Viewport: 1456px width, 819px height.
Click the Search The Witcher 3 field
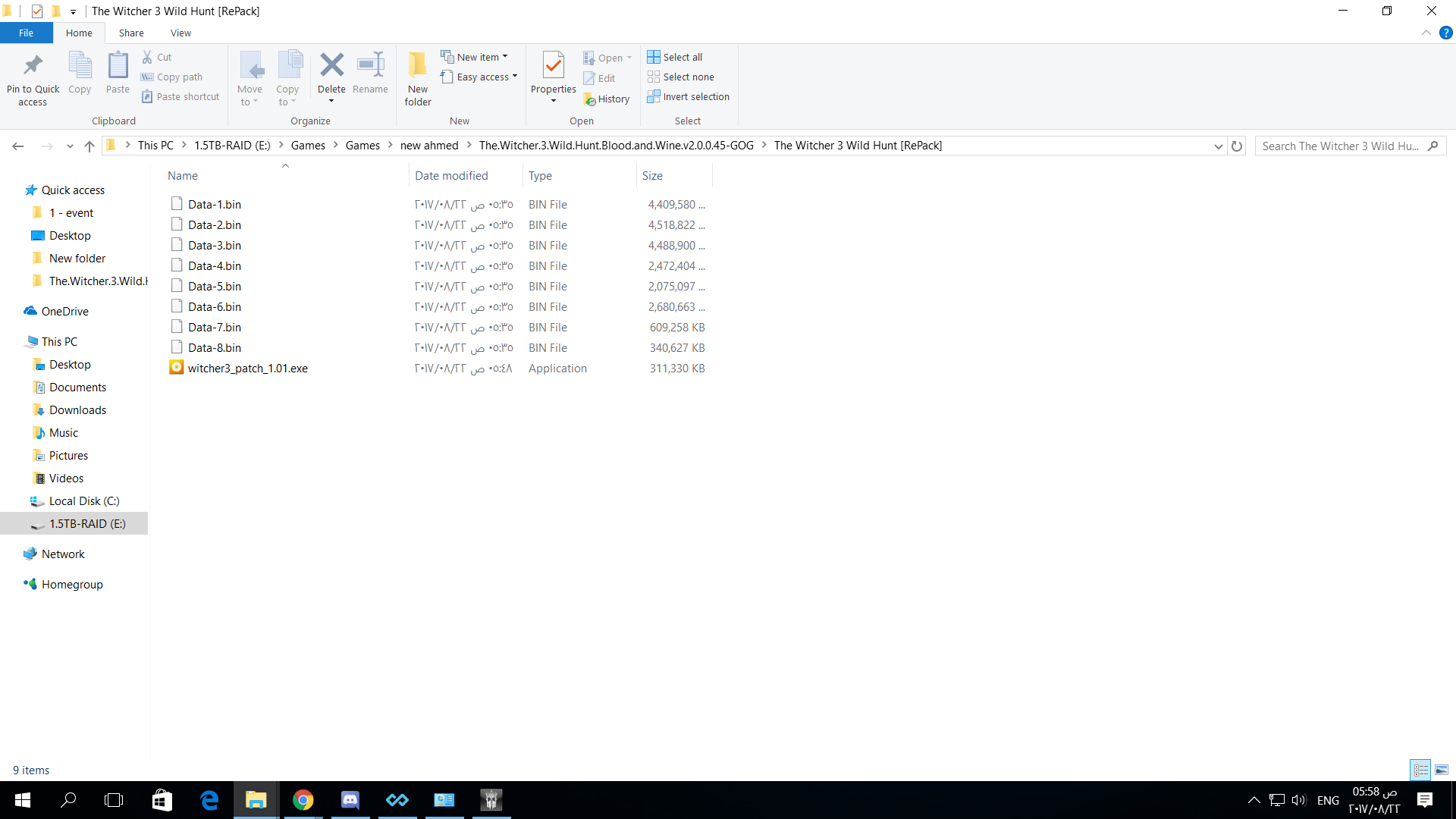pyautogui.click(x=1350, y=146)
